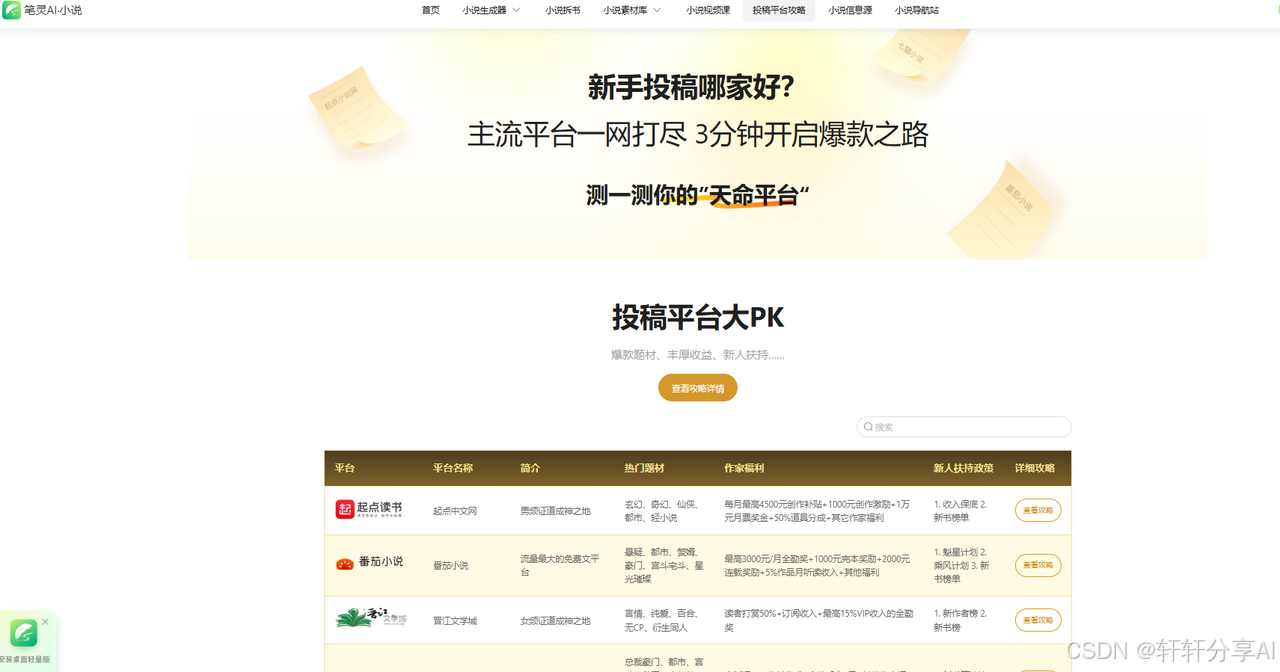Close the desktop install popup

pos(45,621)
